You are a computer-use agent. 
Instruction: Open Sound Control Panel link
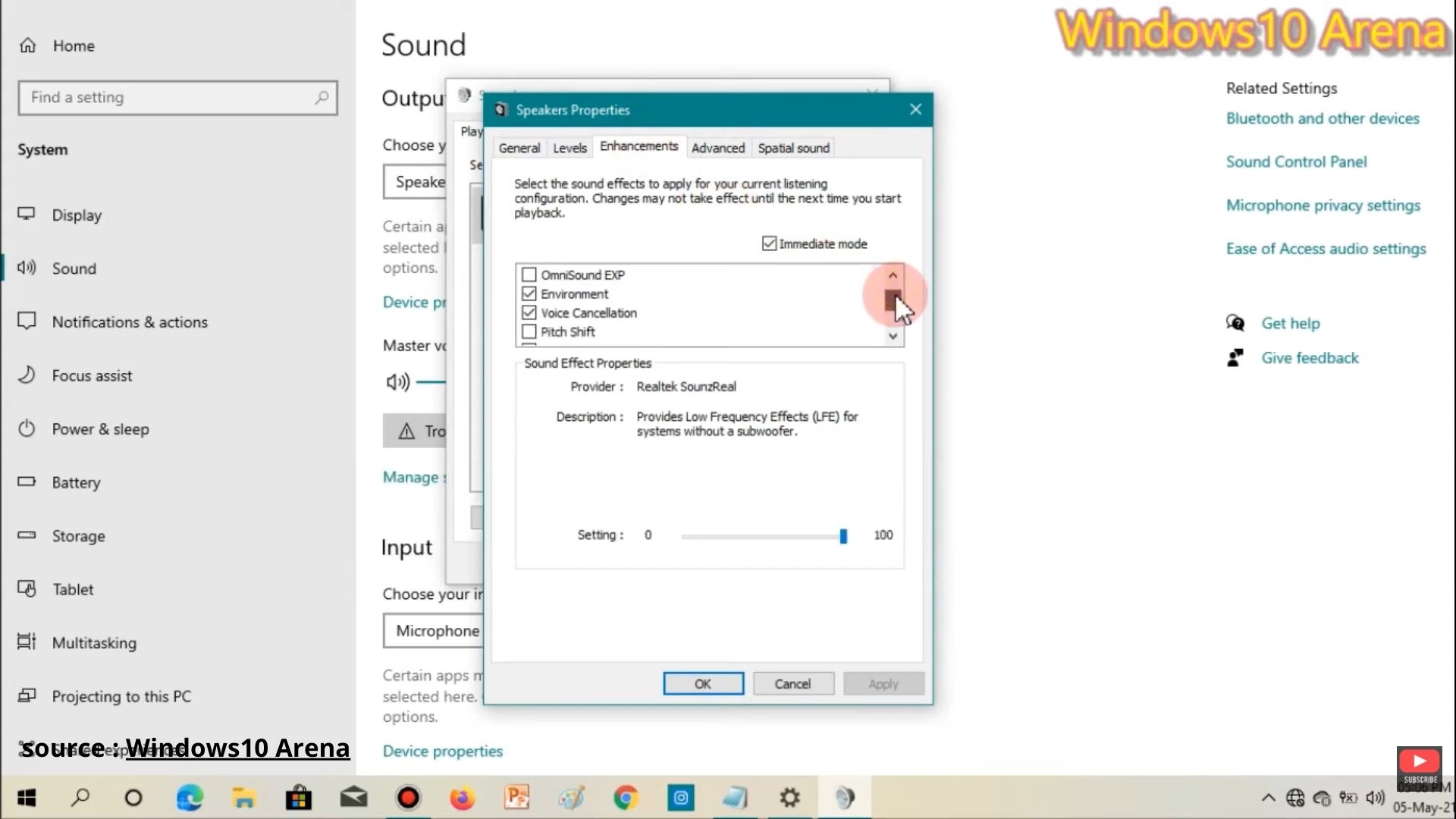tap(1296, 162)
